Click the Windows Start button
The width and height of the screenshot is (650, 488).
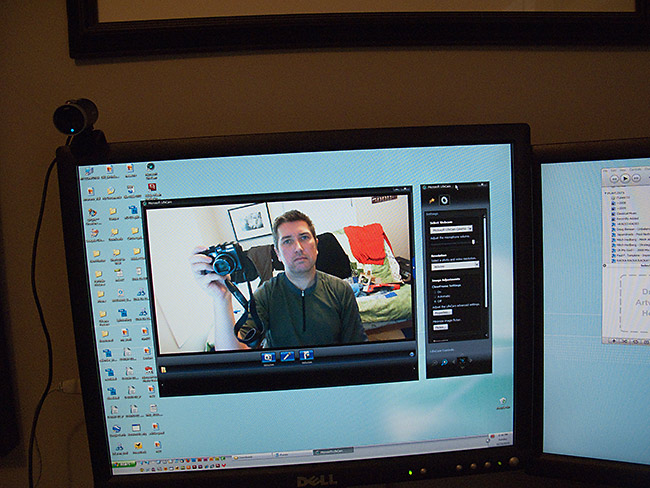point(124,463)
